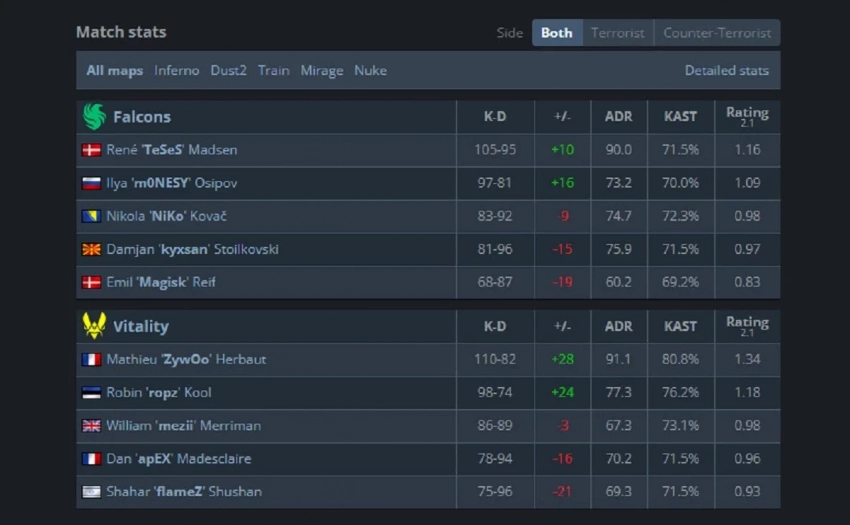Open Mathieu 'ZywOo' Herbaut player profile
Screen dimensions: 850x525
tap(186, 359)
